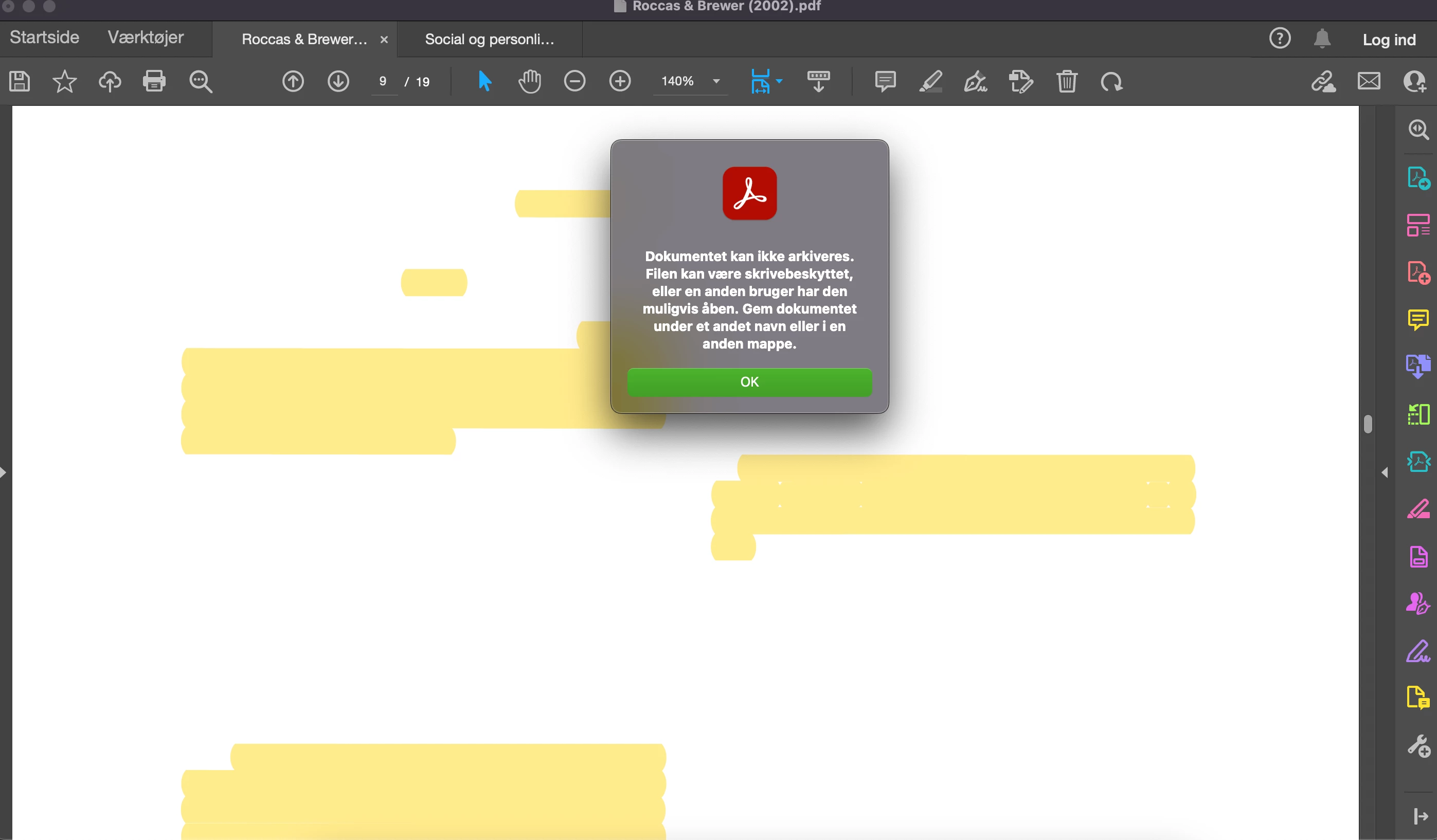The image size is (1437, 840).
Task: Print the document with printer icon
Action: coord(154,82)
